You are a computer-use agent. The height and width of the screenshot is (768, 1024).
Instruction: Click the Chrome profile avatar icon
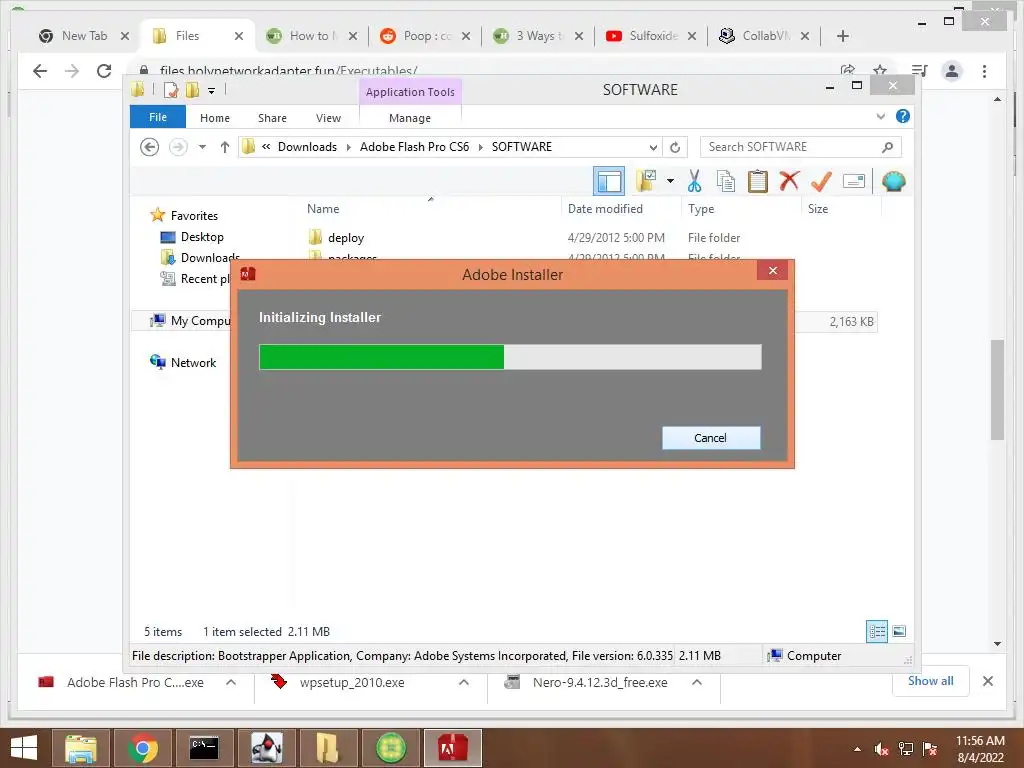pos(952,71)
